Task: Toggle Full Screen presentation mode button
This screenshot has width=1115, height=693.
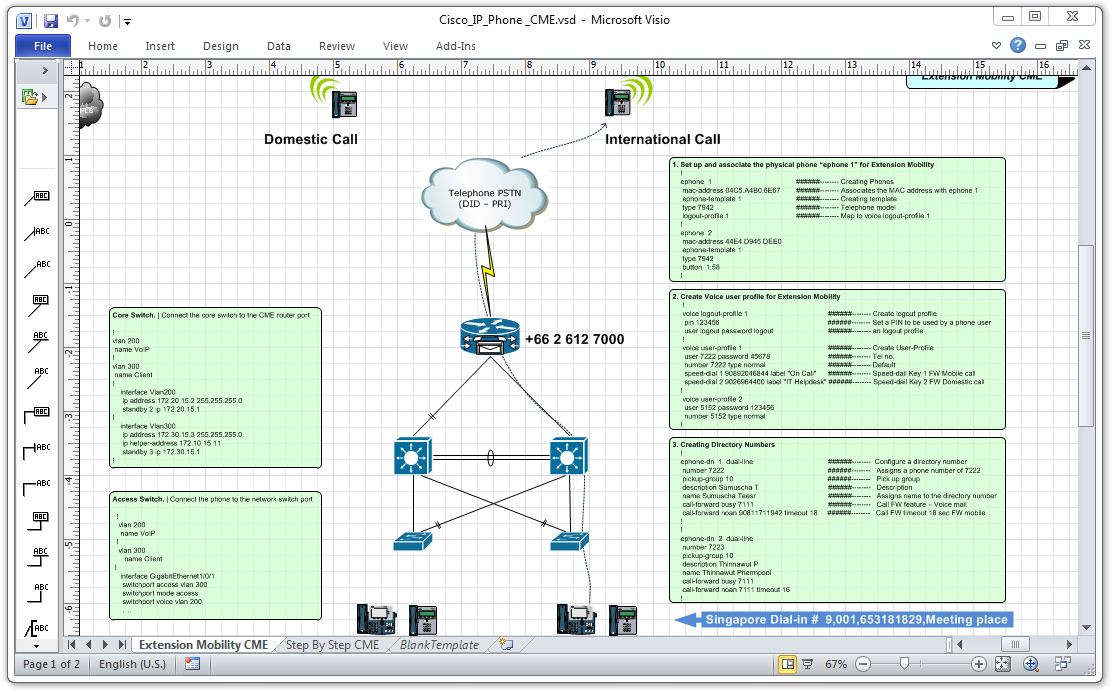Action: (808, 664)
